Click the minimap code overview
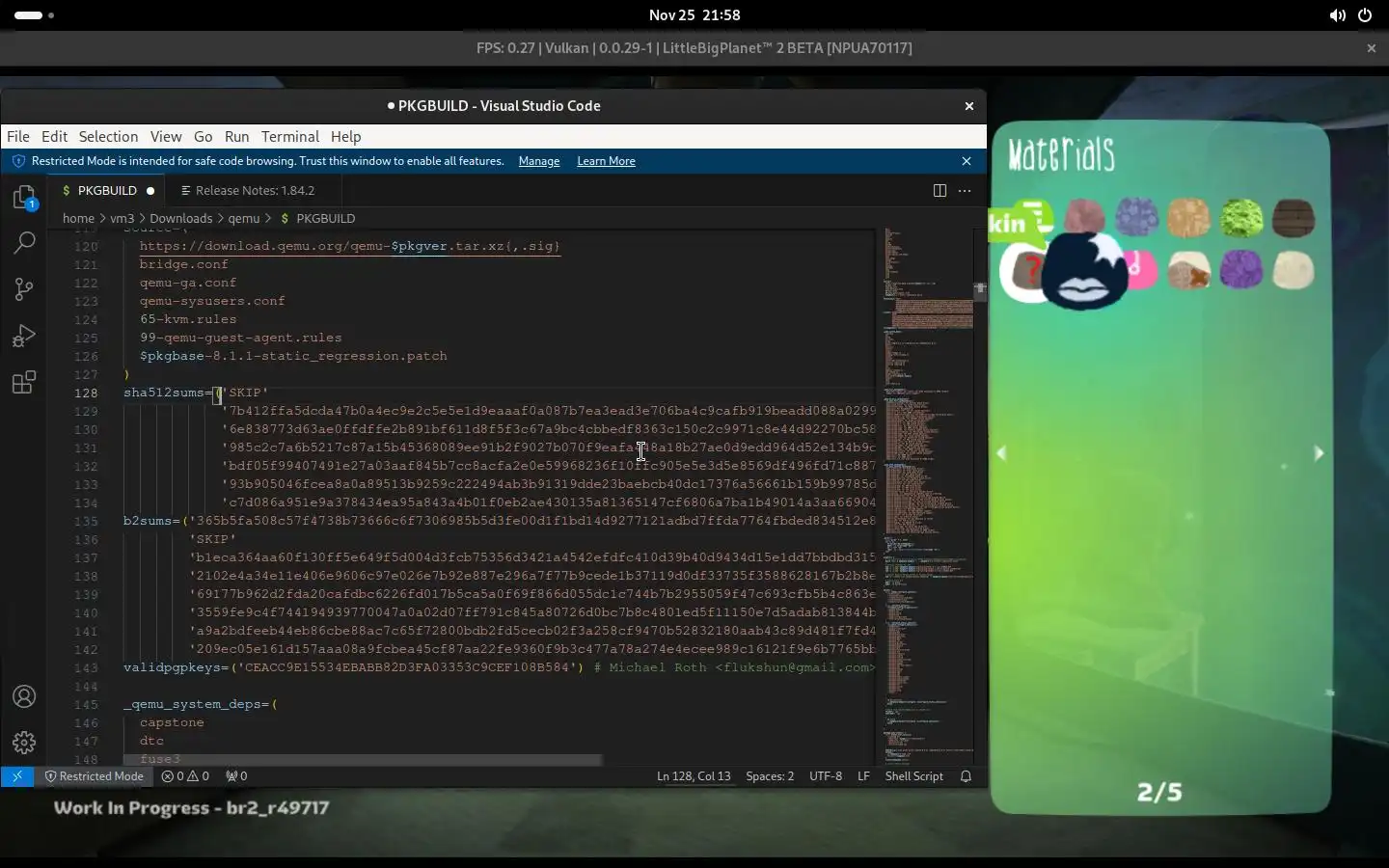This screenshot has width=1389, height=868. point(928,497)
